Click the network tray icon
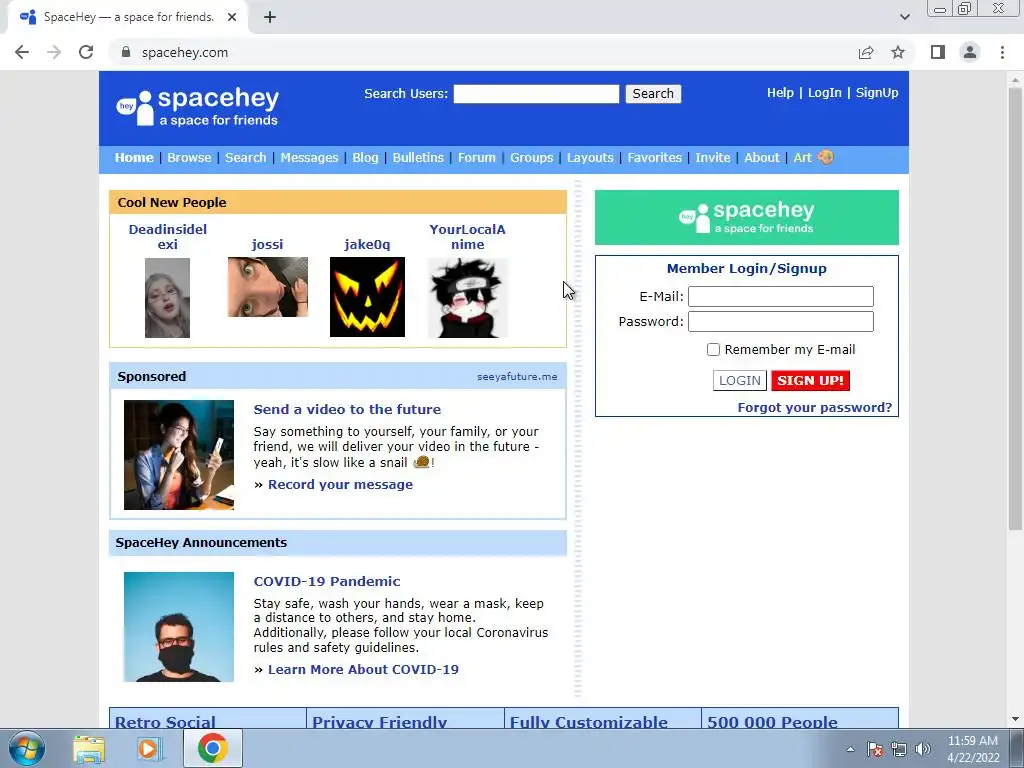Screen dimensions: 1024x768 click(899, 749)
